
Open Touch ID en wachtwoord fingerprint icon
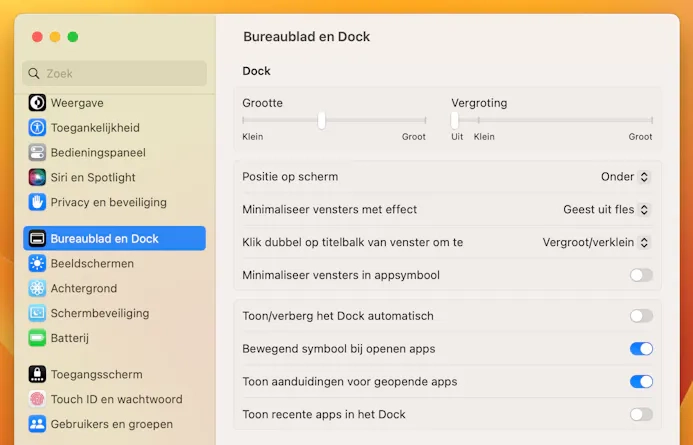(x=37, y=399)
